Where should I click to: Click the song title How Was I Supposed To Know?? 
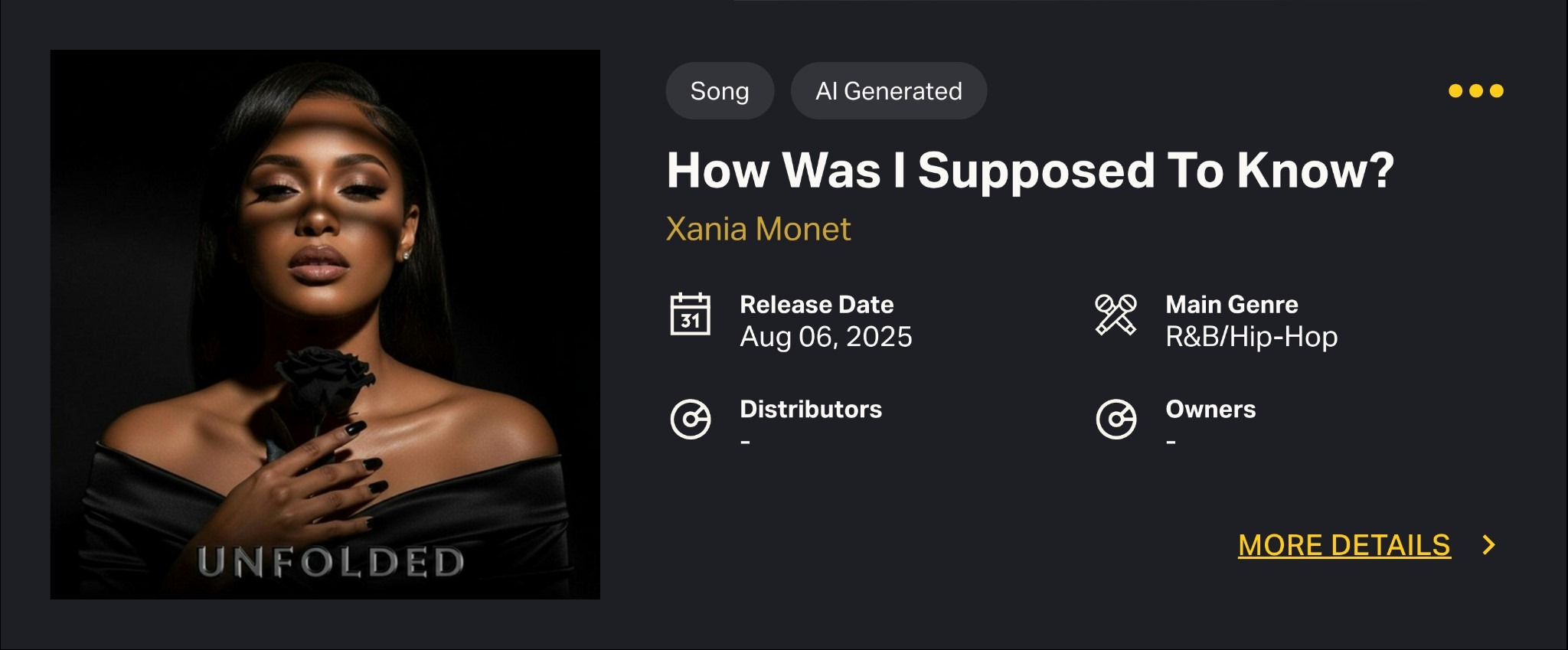pyautogui.click(x=1031, y=170)
